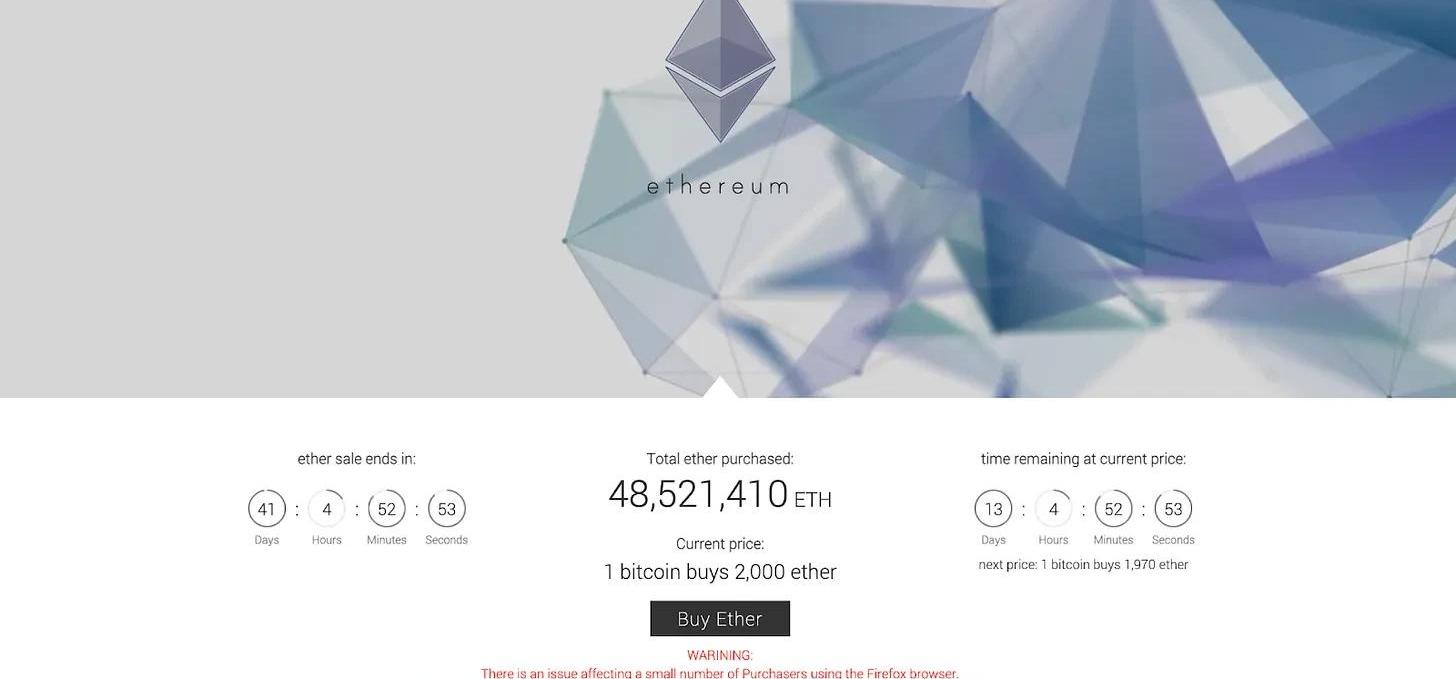Click the Minutes circle in current price timer
The image size is (1456, 679).
point(1113,509)
